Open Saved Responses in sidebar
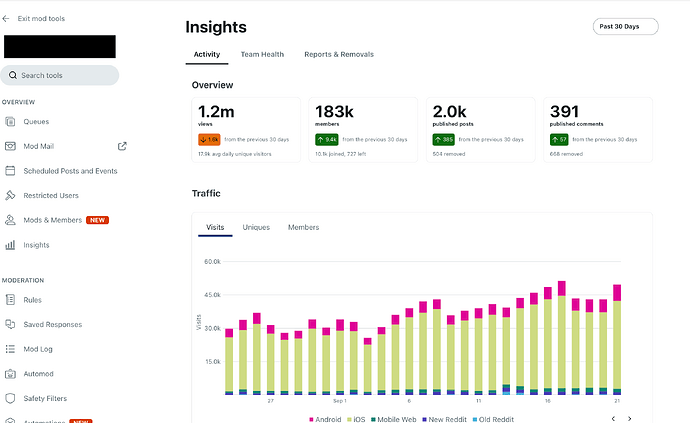 tap(51, 324)
